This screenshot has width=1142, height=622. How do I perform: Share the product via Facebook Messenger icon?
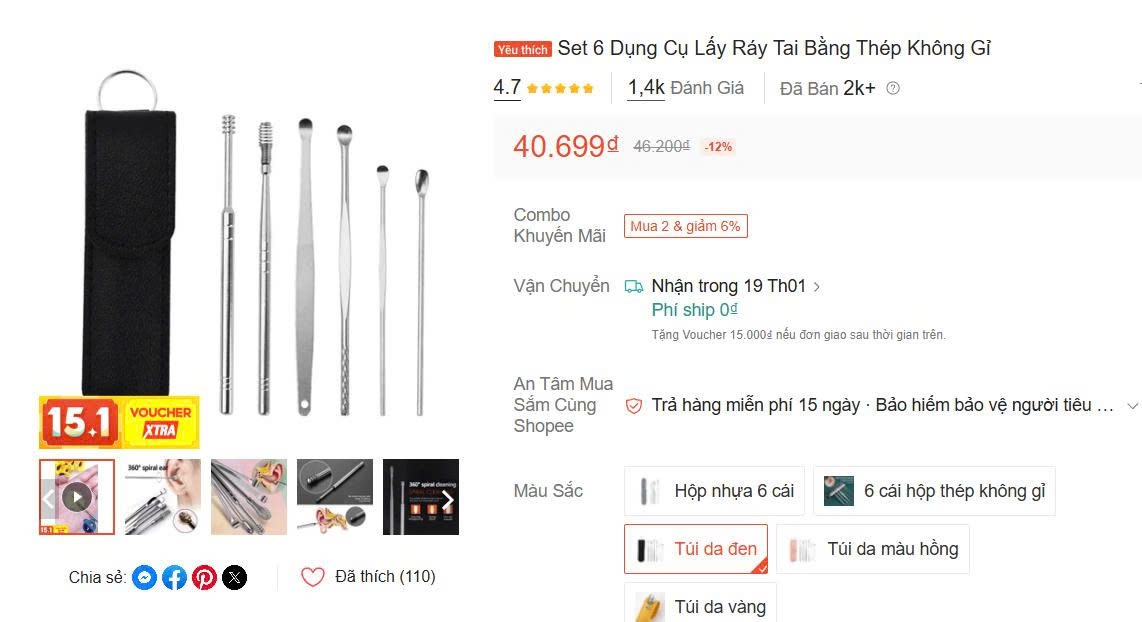[144, 577]
